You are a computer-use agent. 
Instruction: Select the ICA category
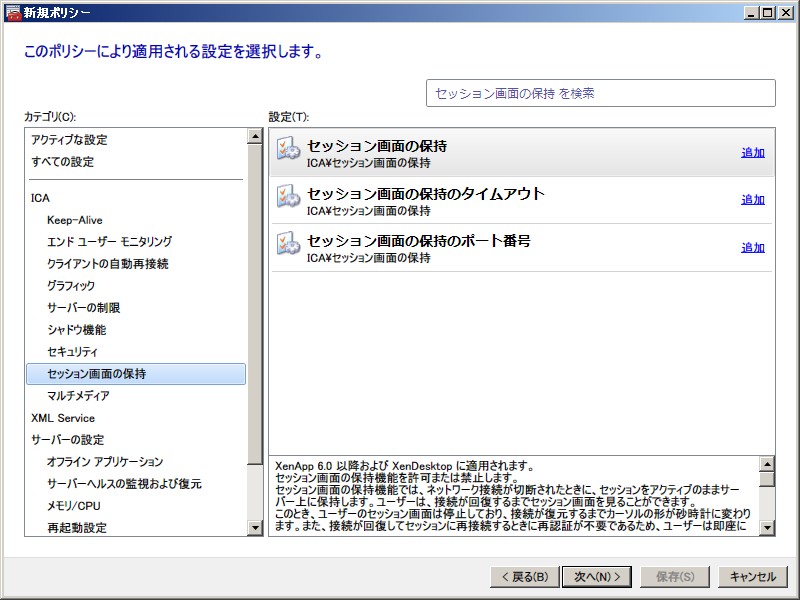(40, 198)
